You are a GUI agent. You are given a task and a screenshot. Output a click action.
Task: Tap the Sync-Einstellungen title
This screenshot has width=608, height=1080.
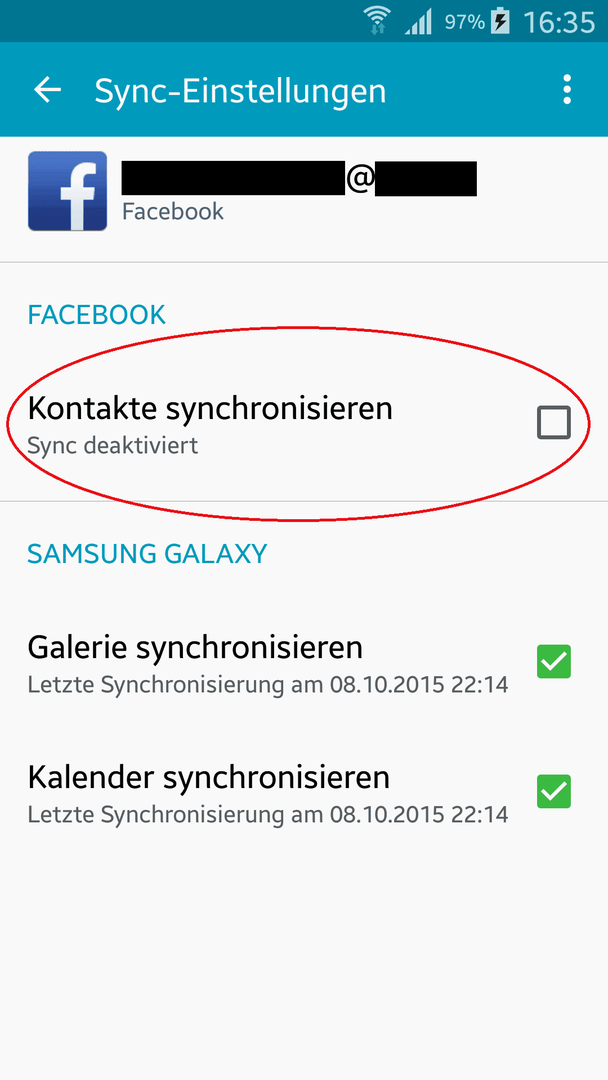tap(240, 91)
